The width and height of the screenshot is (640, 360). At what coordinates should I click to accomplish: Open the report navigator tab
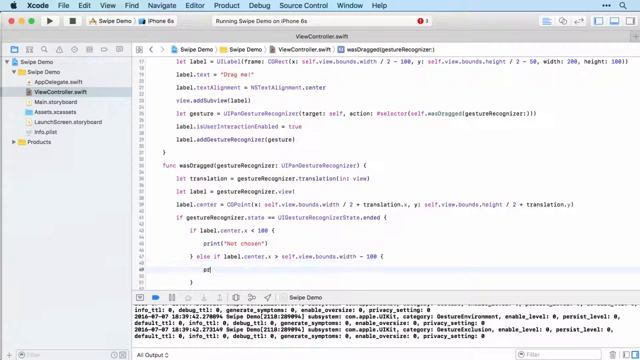[x=119, y=49]
